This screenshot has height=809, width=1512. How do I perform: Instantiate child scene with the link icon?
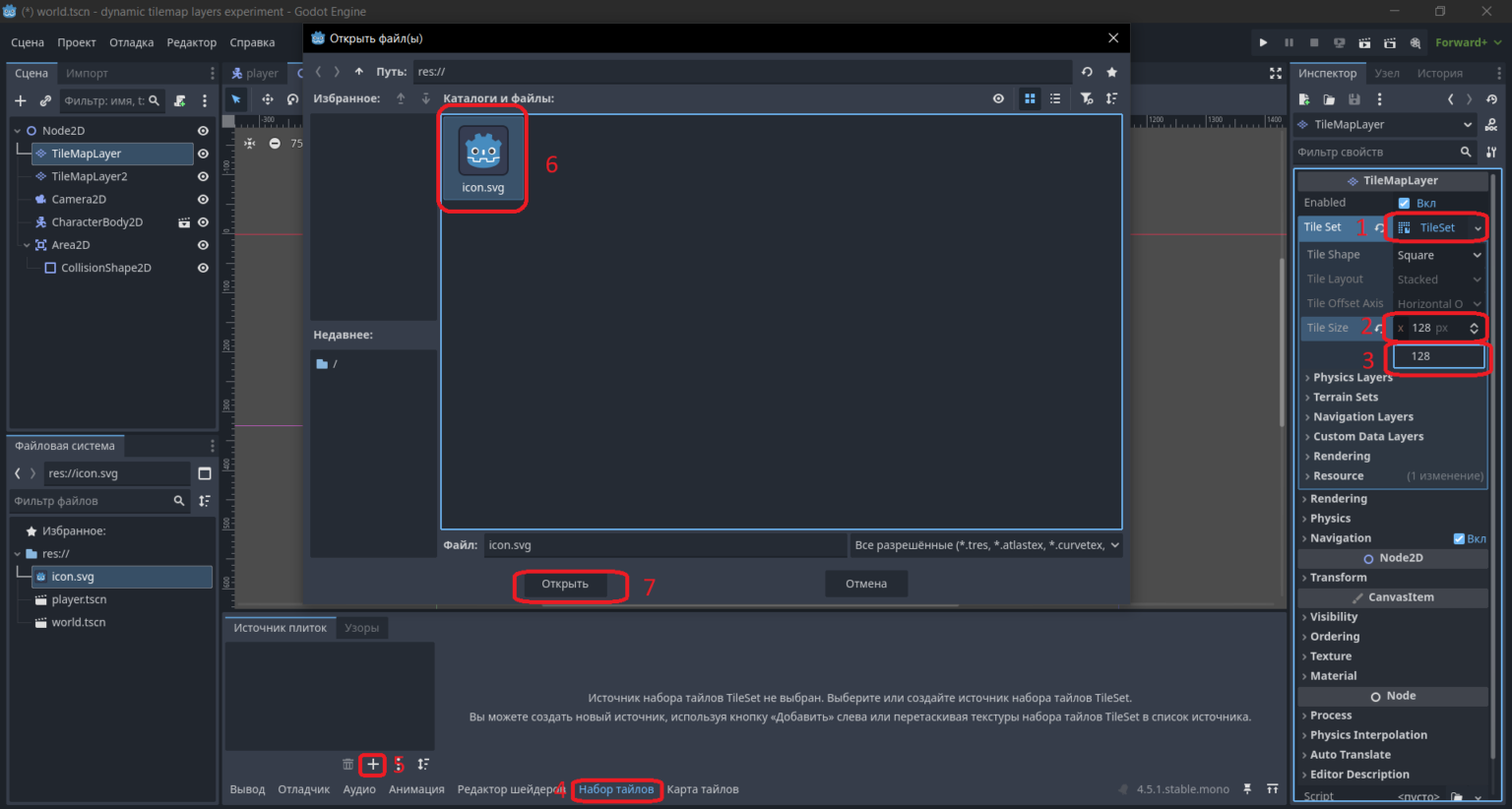45,100
